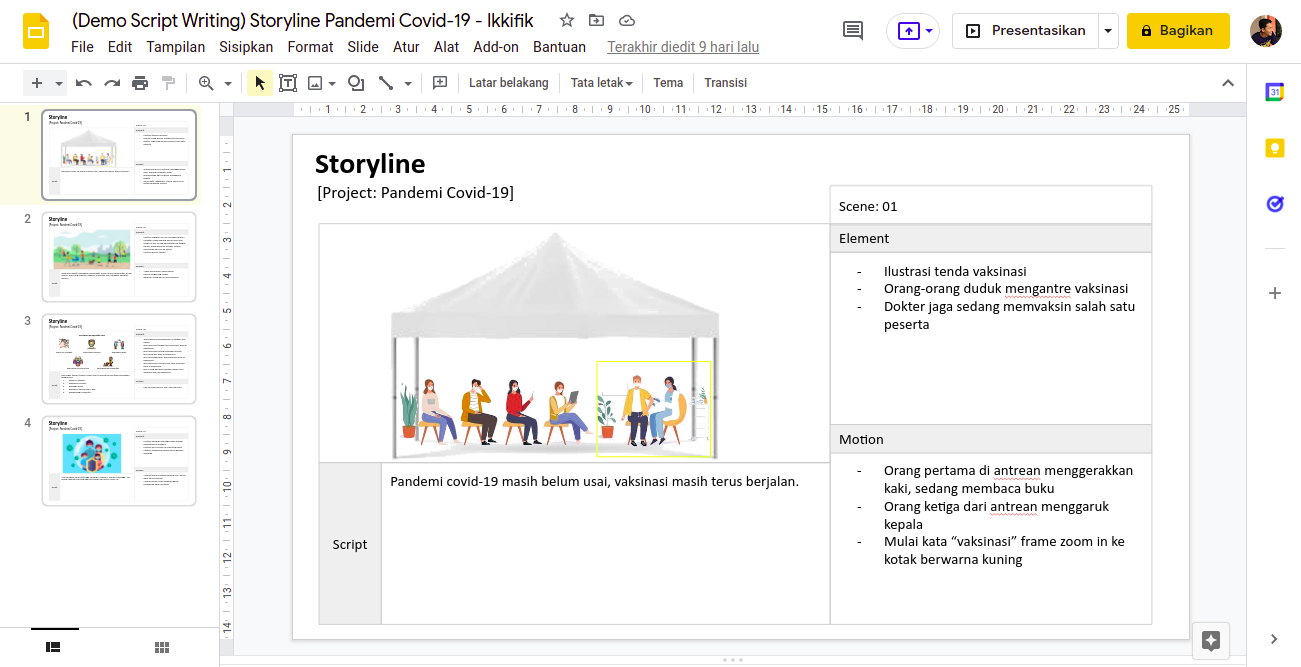Star this presentation

(x=567, y=20)
